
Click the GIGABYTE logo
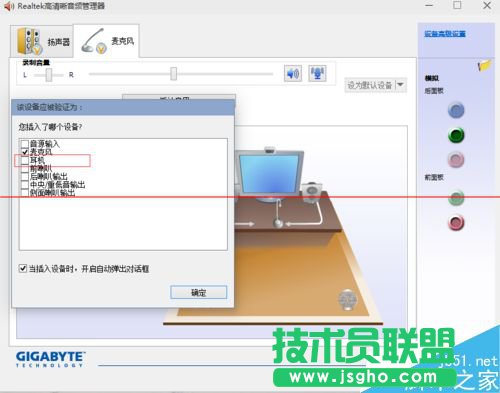coord(50,359)
